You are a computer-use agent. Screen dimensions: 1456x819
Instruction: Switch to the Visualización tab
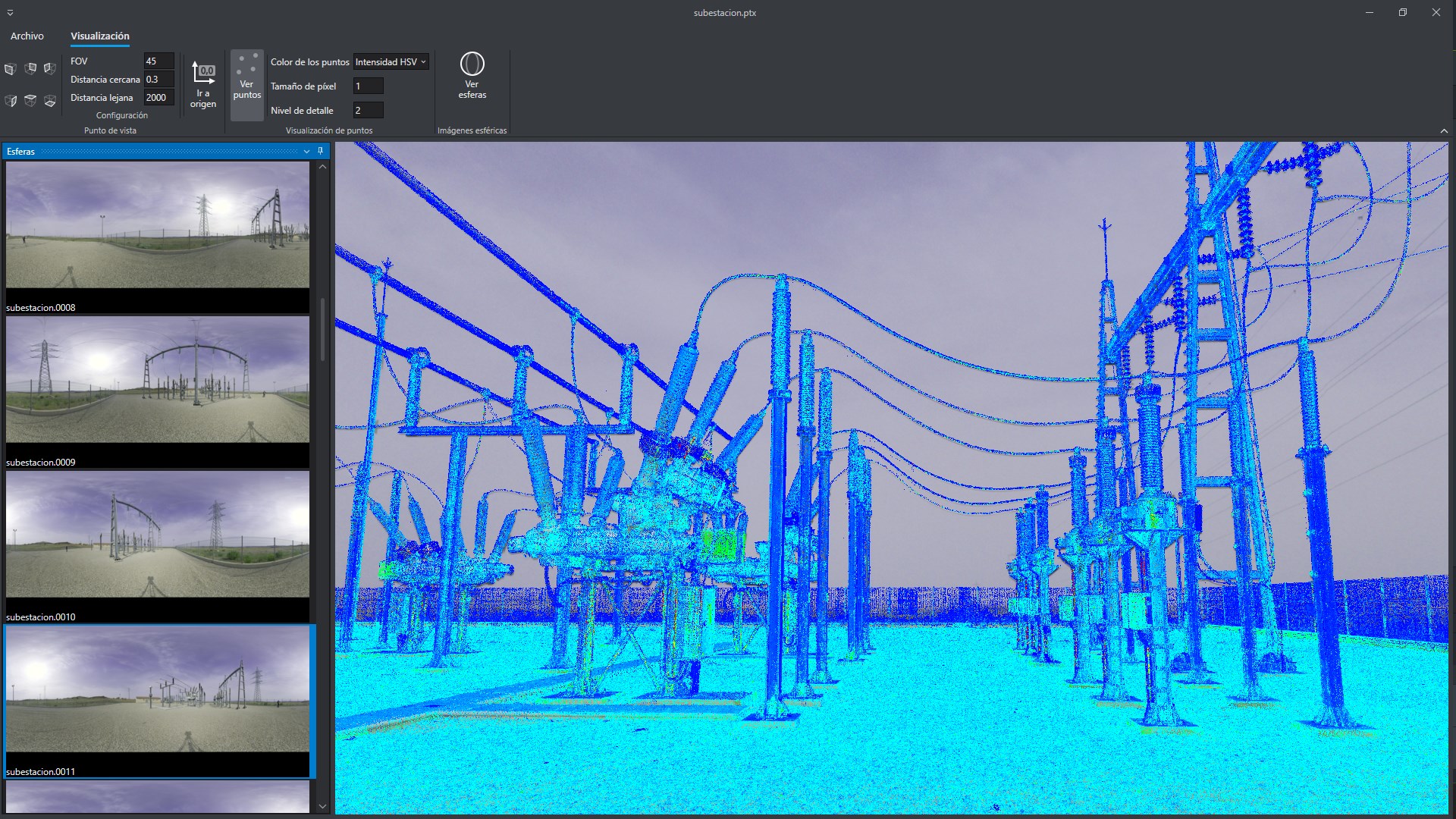pos(100,36)
